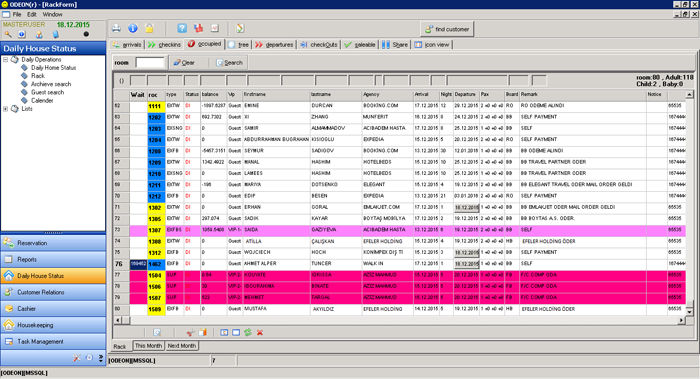Click the printer icon in the toolbar
Viewport: 700px width, 379px height.
117,29
